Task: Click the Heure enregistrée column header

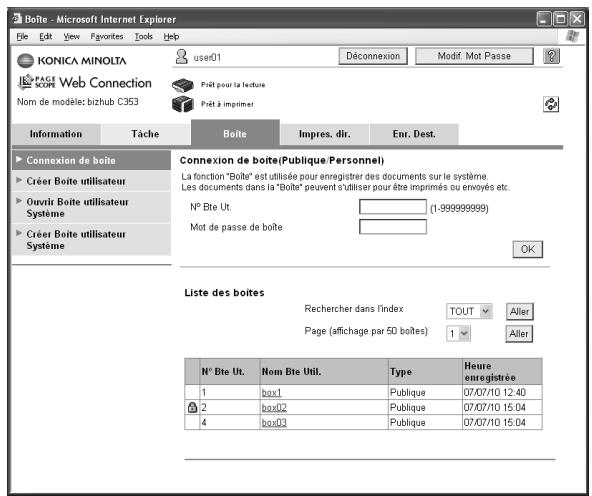Action: click(502, 372)
